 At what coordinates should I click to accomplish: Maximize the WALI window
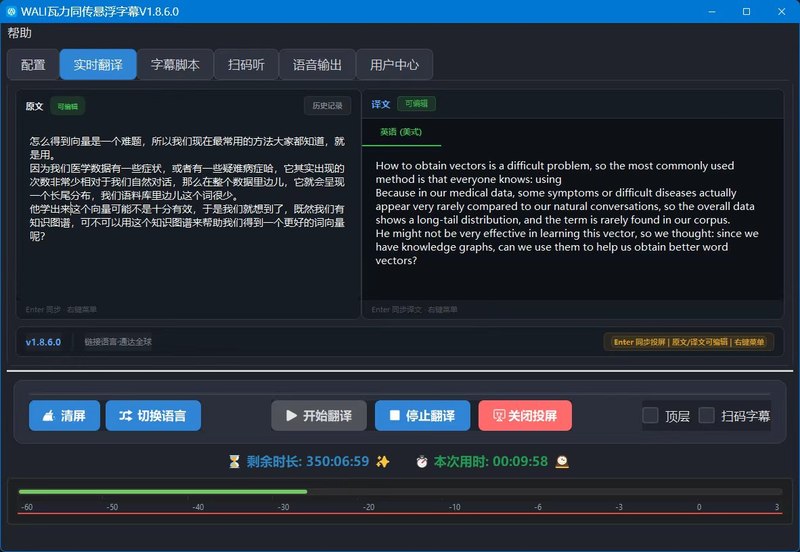(746, 11)
